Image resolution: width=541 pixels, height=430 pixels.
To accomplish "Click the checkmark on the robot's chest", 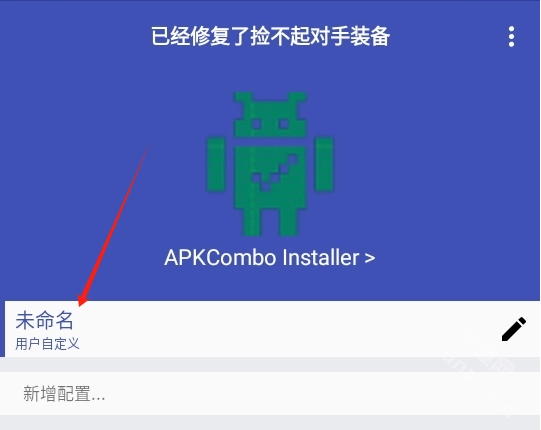I will pos(274,172).
